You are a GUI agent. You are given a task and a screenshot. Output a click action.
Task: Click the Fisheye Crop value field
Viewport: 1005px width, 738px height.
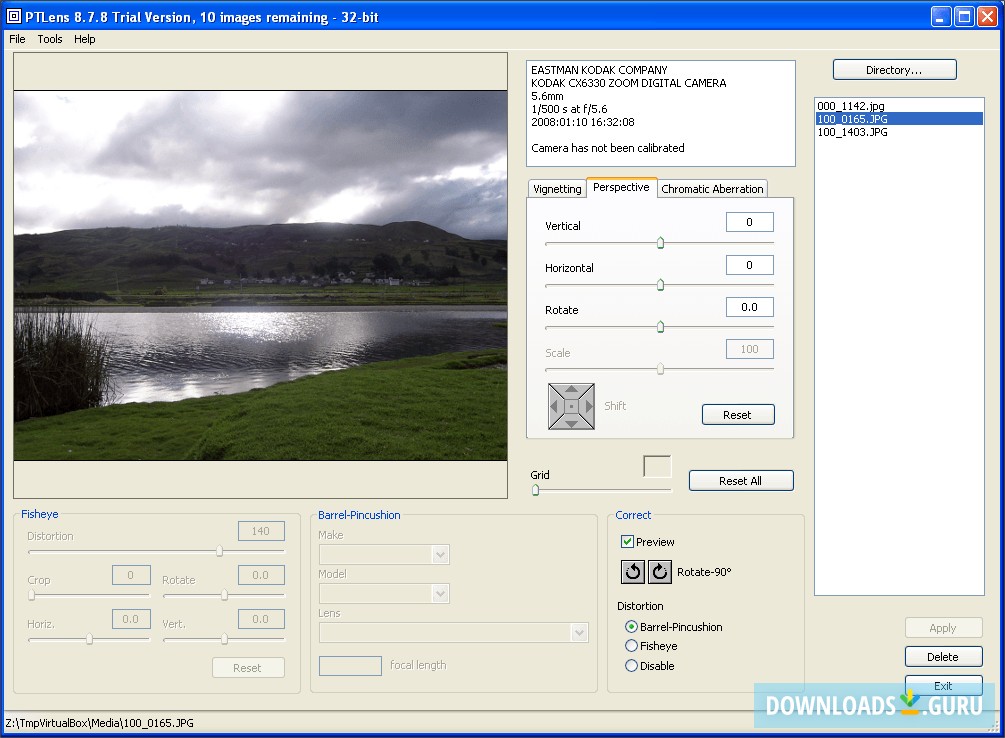pos(131,575)
